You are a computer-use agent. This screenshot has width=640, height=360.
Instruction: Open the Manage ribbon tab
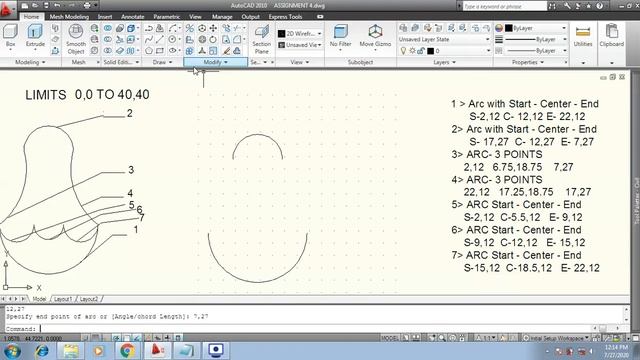tap(222, 17)
